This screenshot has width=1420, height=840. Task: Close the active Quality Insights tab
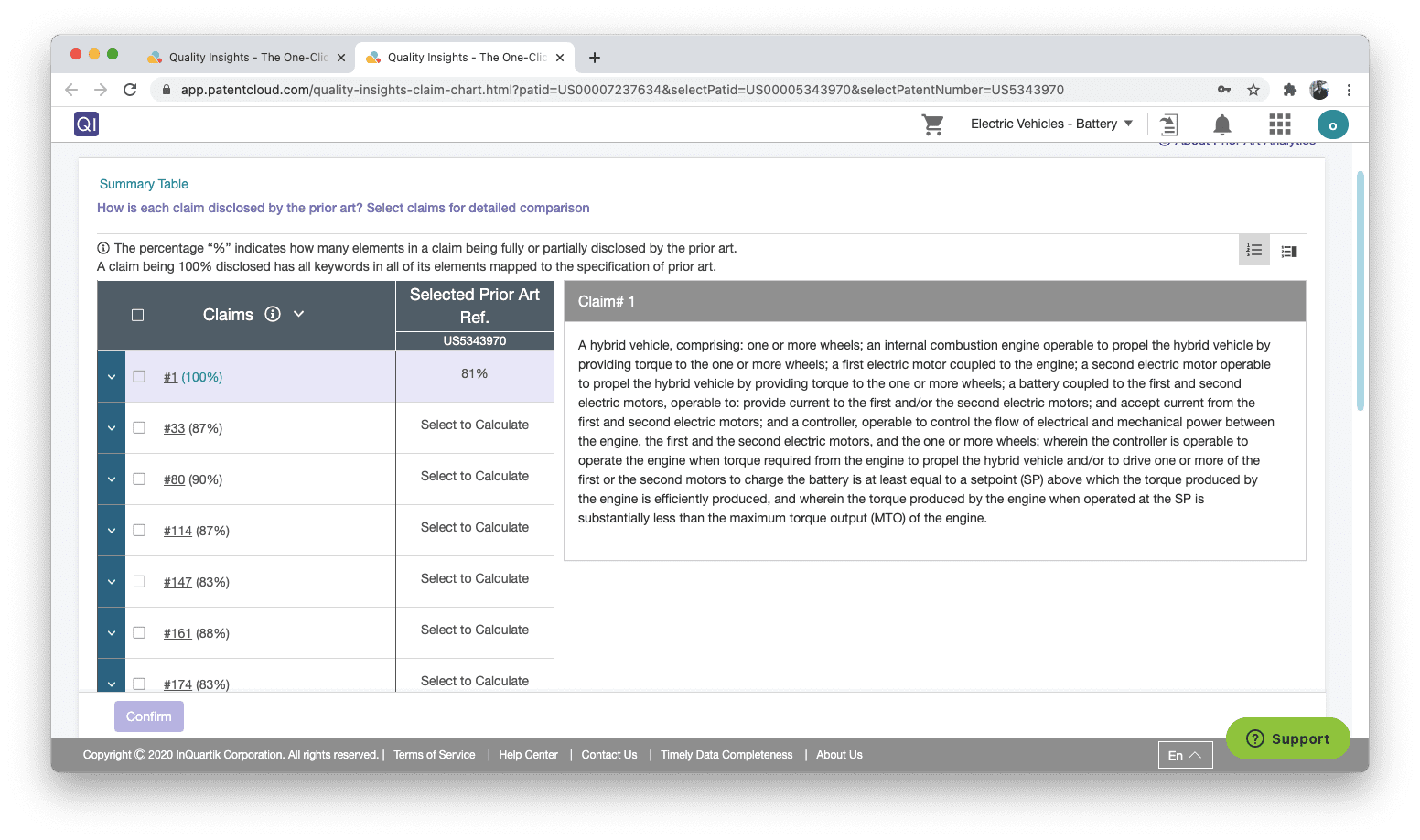[x=560, y=58]
